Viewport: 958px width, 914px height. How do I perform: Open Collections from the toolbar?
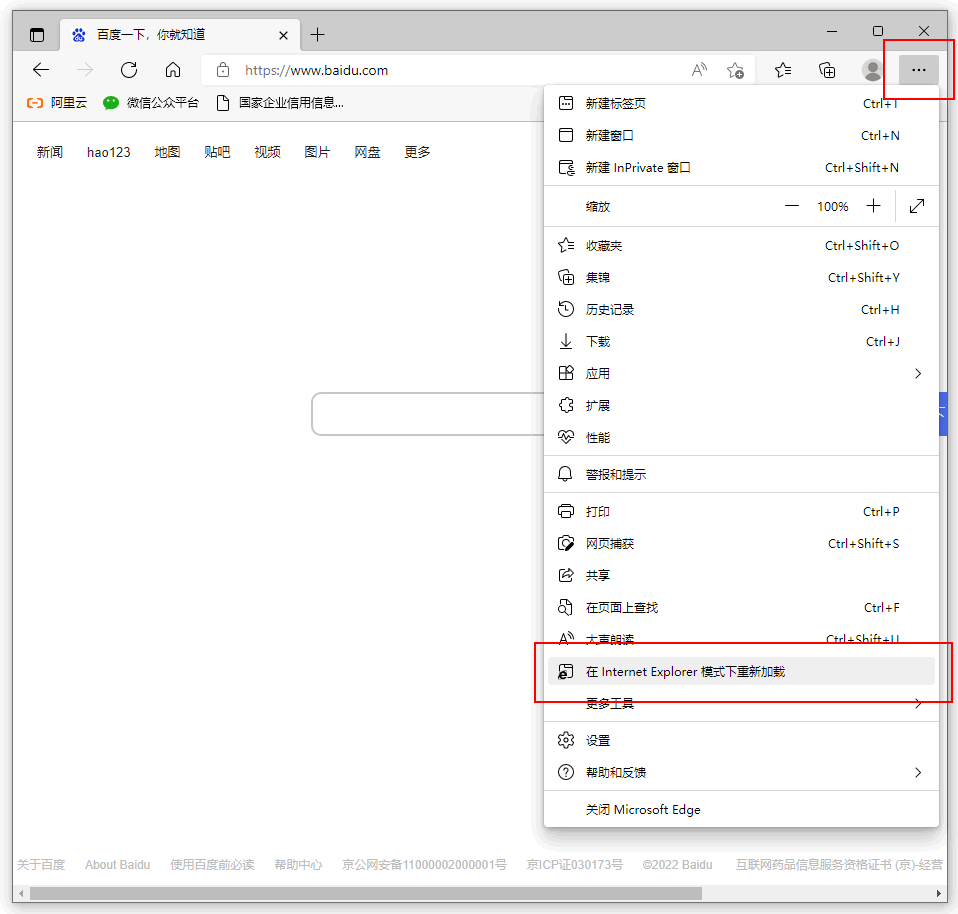point(827,70)
